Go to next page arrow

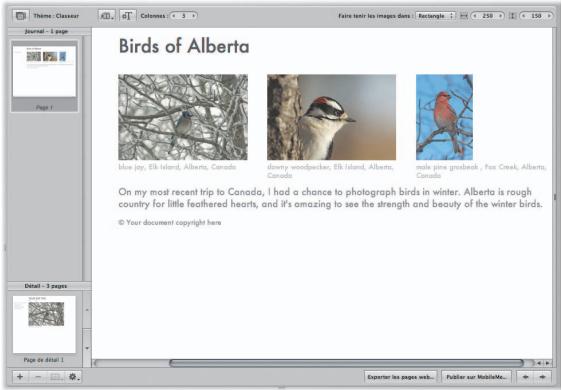(x=542, y=377)
